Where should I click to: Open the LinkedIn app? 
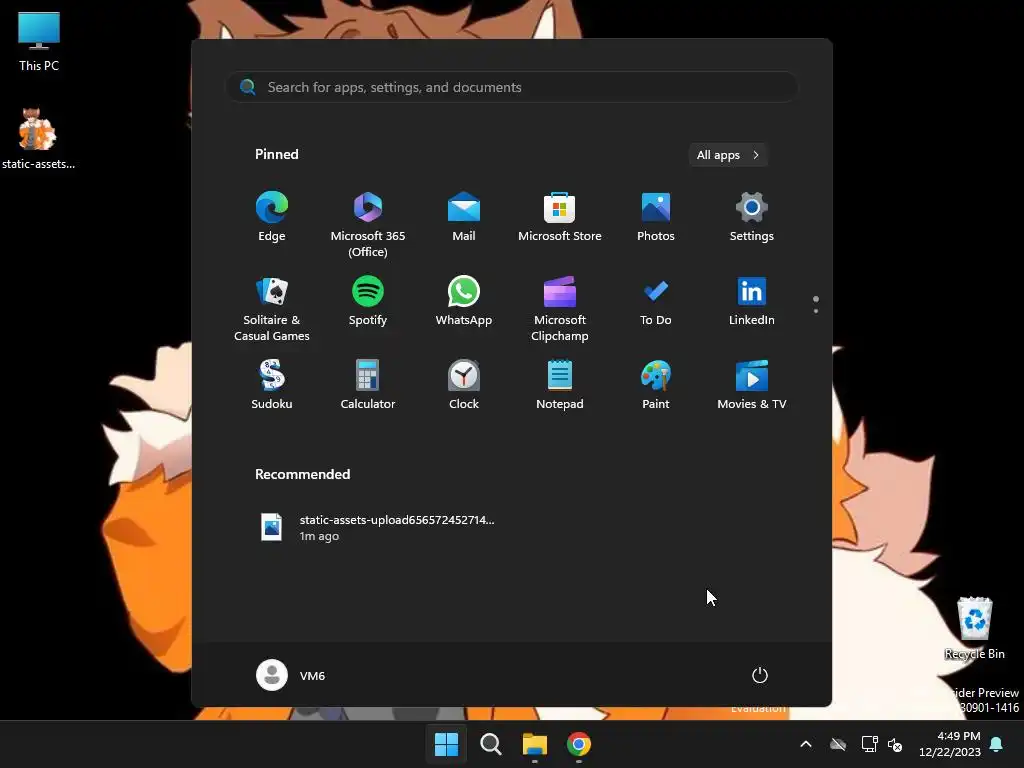pos(752,301)
